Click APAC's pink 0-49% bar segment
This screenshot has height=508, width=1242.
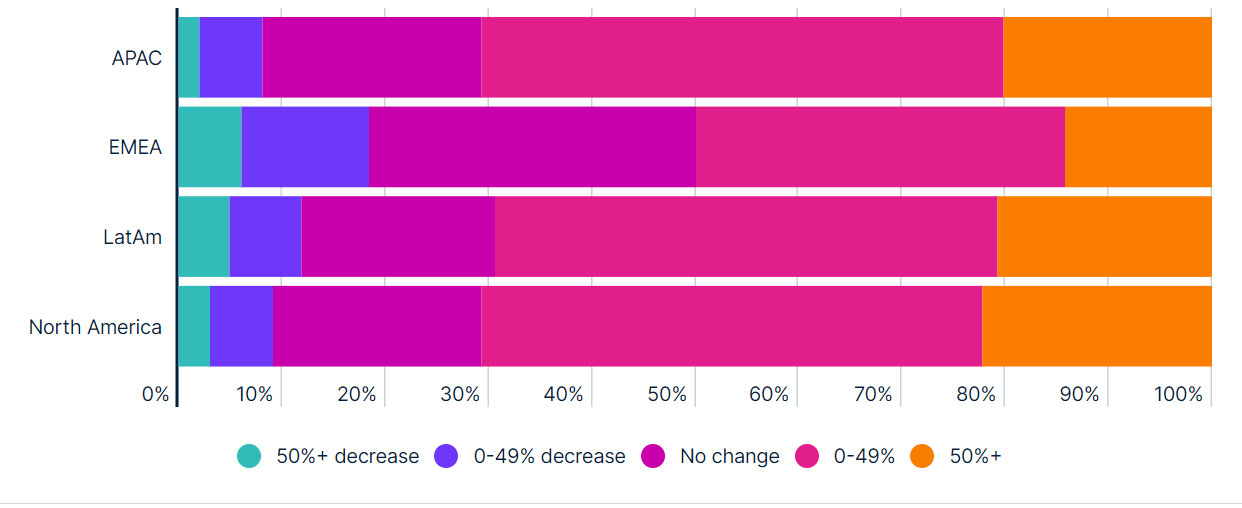pyautogui.click(x=742, y=57)
